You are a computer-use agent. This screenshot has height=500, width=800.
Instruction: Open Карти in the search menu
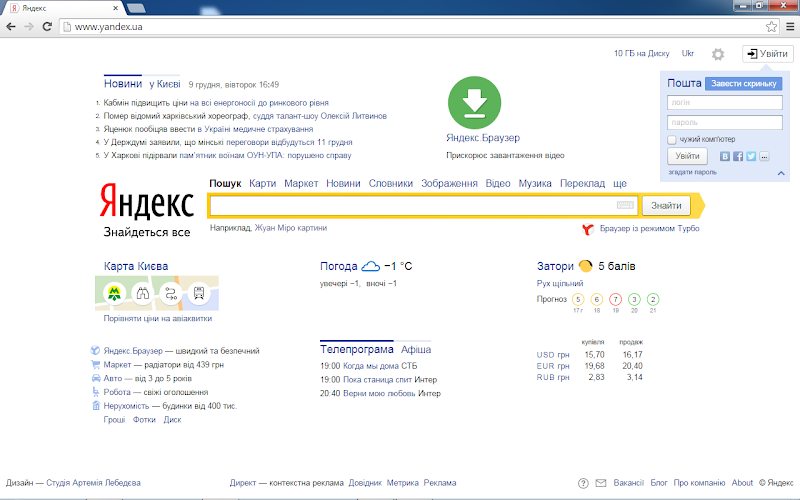point(263,183)
